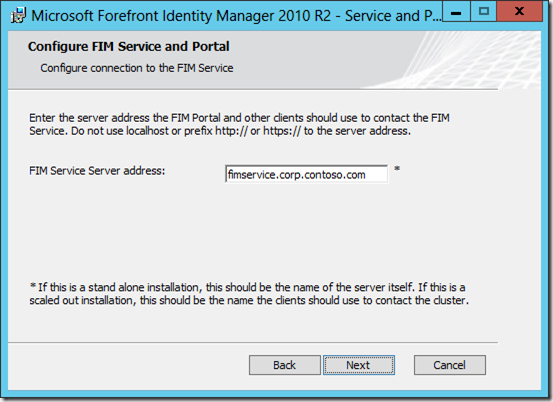
Task: Maximize the setup window
Action: 484,12
